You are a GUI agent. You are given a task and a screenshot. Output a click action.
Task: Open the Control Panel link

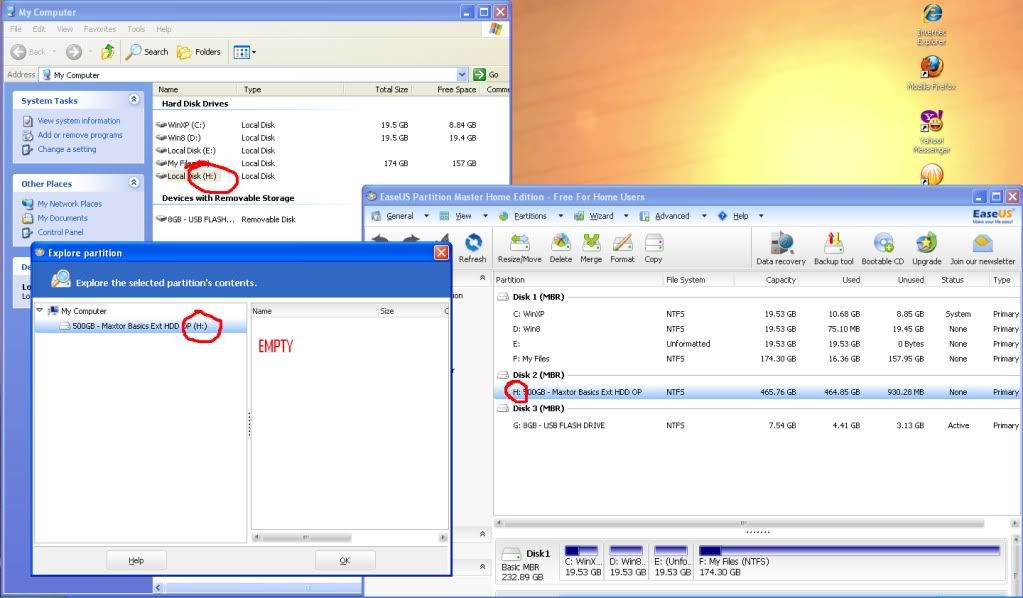coord(60,232)
